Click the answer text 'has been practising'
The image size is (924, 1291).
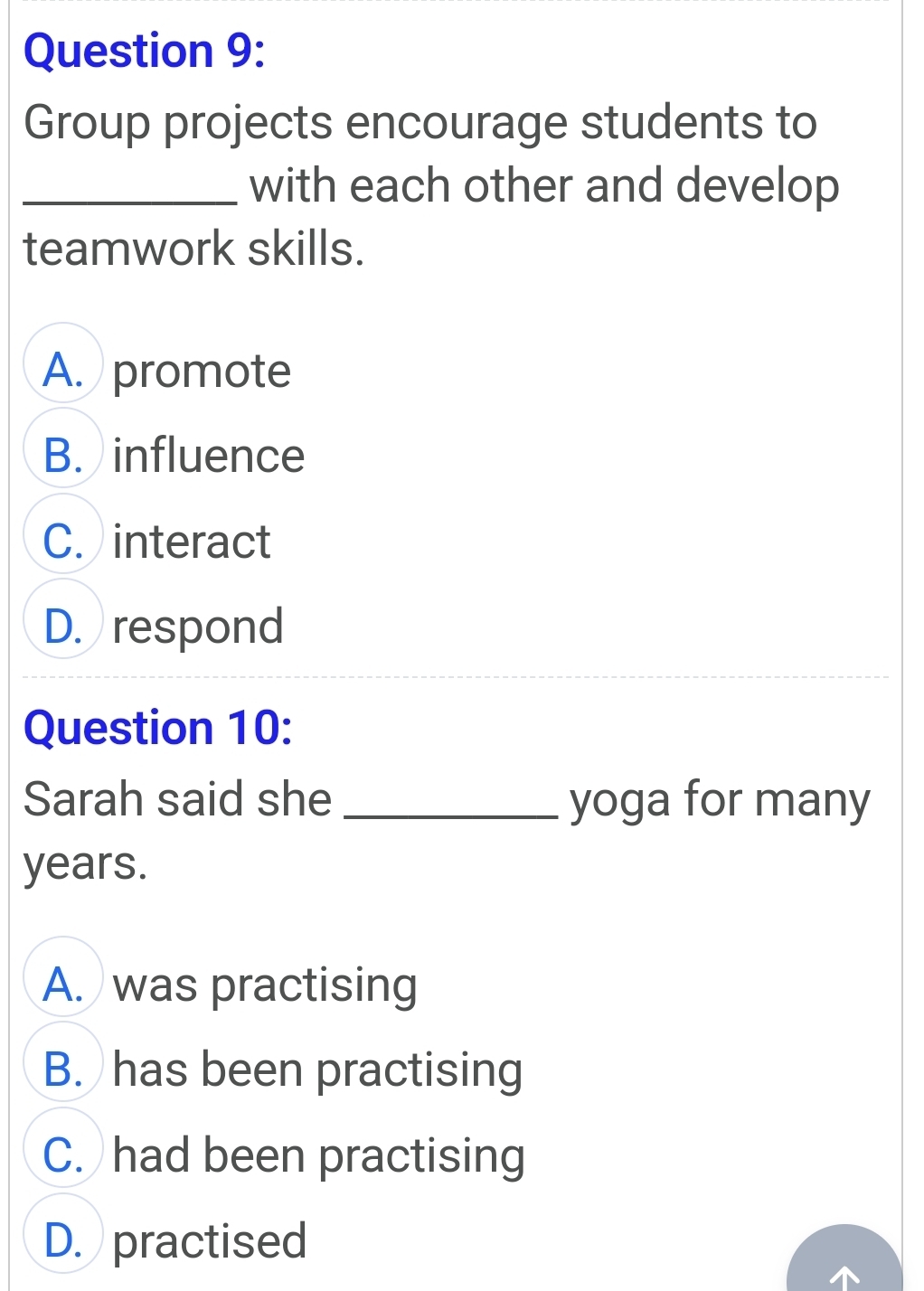click(317, 1070)
